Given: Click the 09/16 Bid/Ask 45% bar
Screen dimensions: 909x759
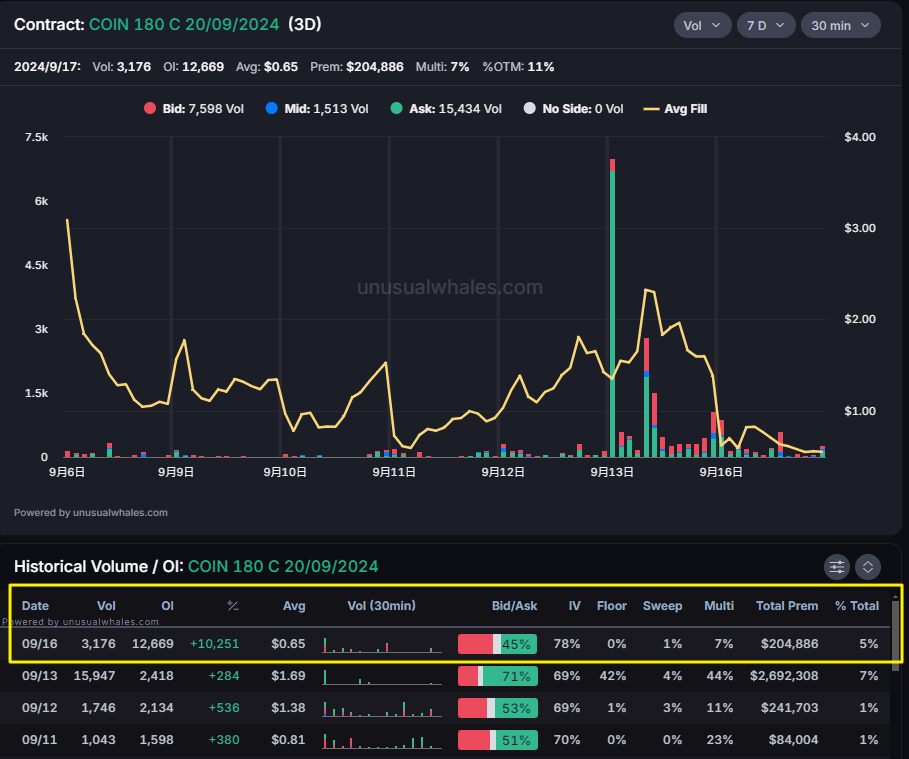Looking at the screenshot, I should click(x=497, y=644).
